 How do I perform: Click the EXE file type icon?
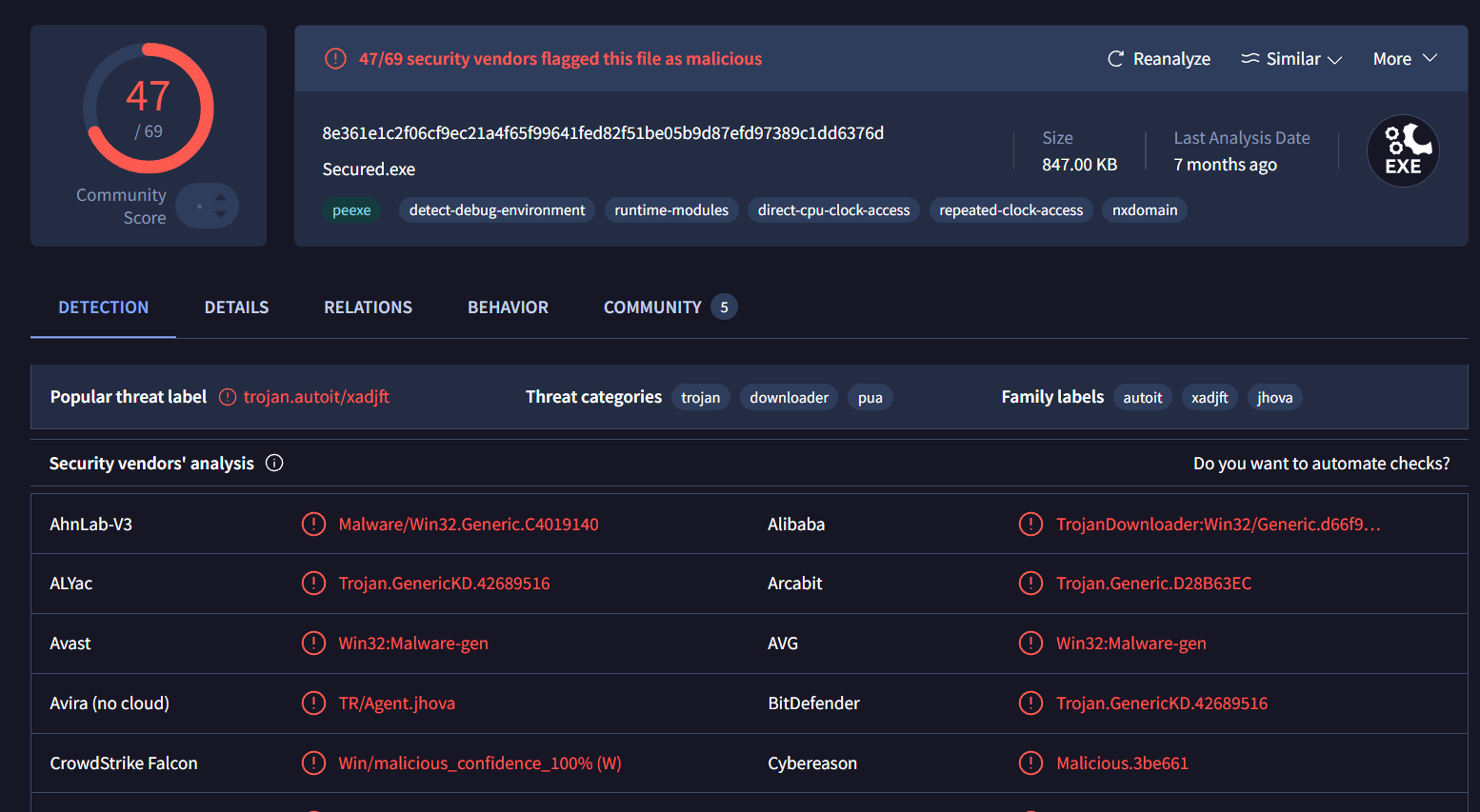click(1402, 151)
